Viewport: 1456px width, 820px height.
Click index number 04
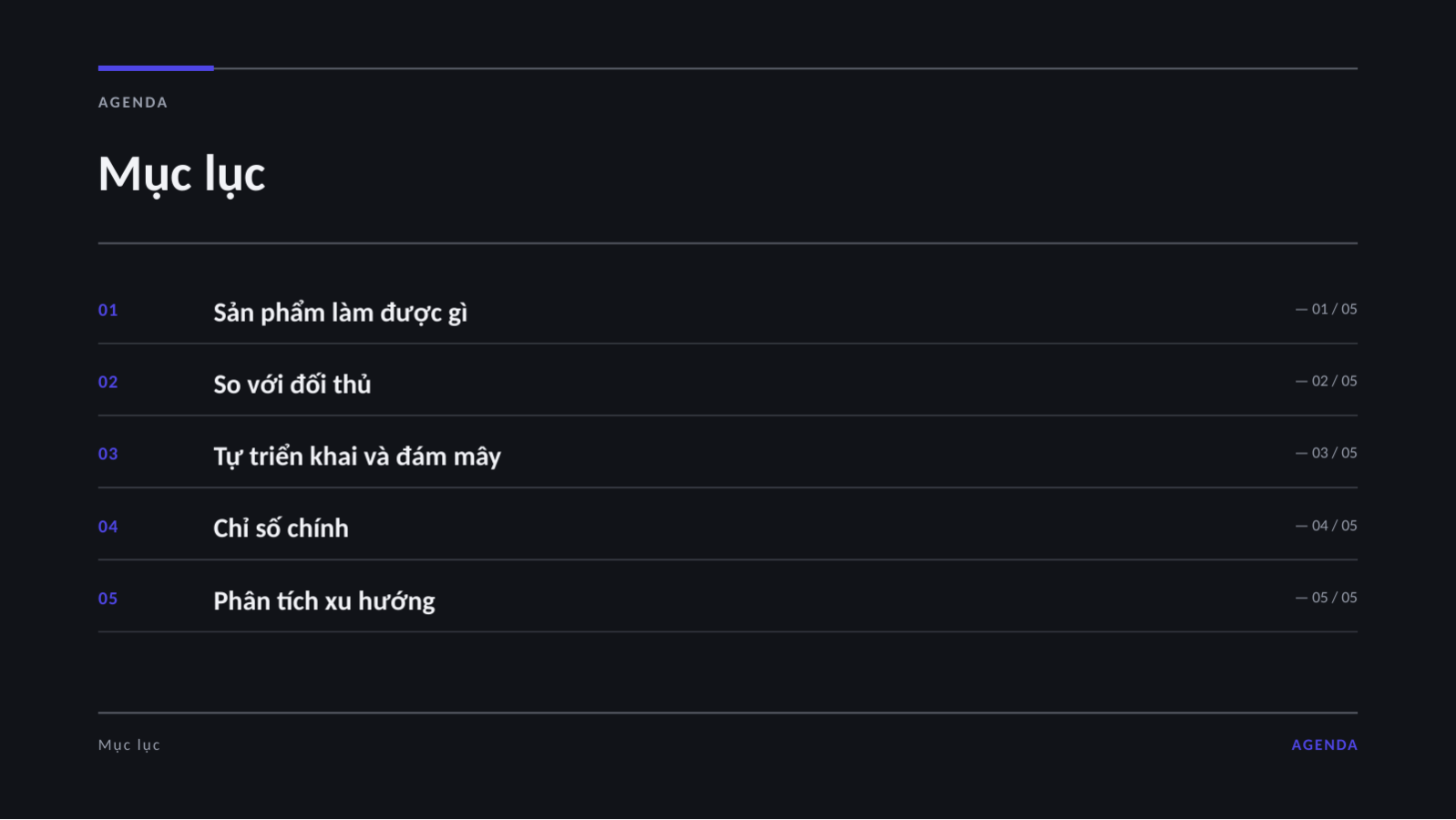108,527
